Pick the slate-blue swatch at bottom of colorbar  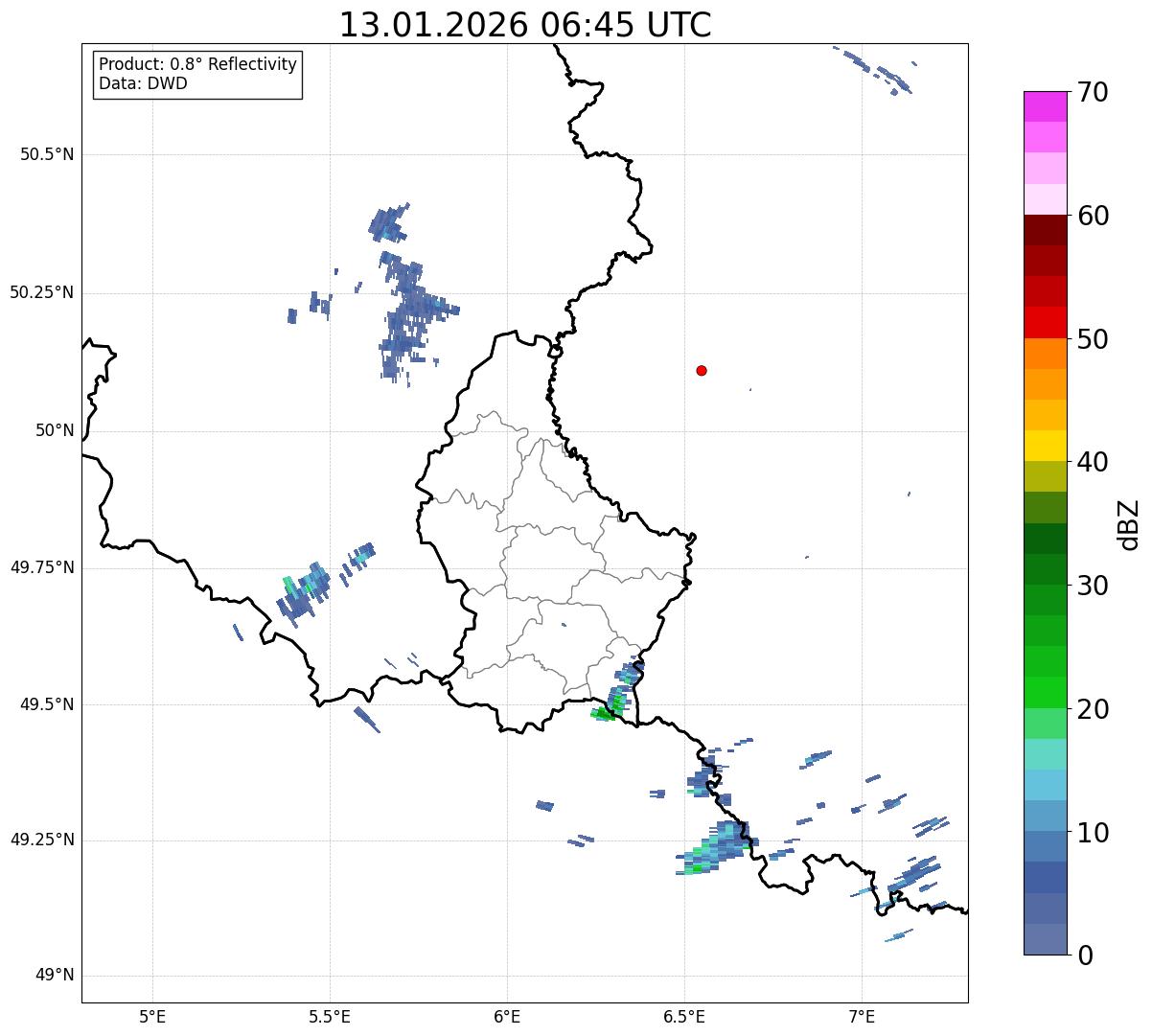click(x=1045, y=939)
